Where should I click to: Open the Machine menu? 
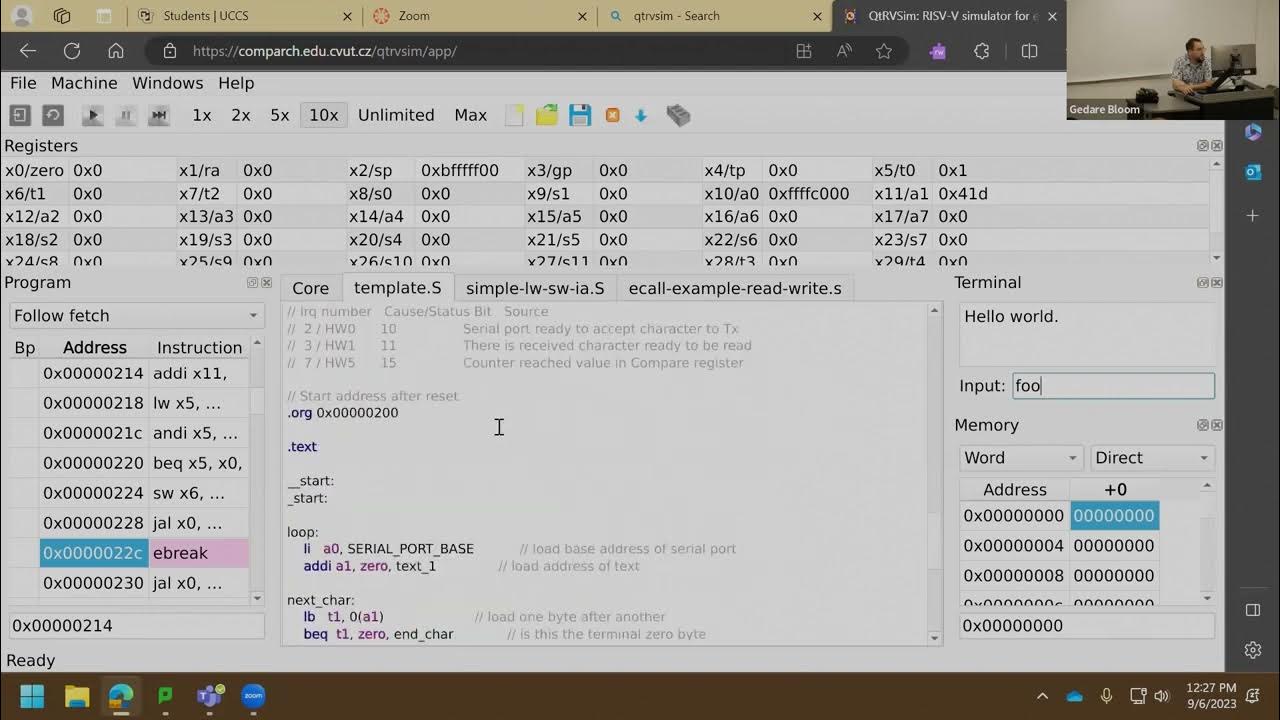[84, 83]
